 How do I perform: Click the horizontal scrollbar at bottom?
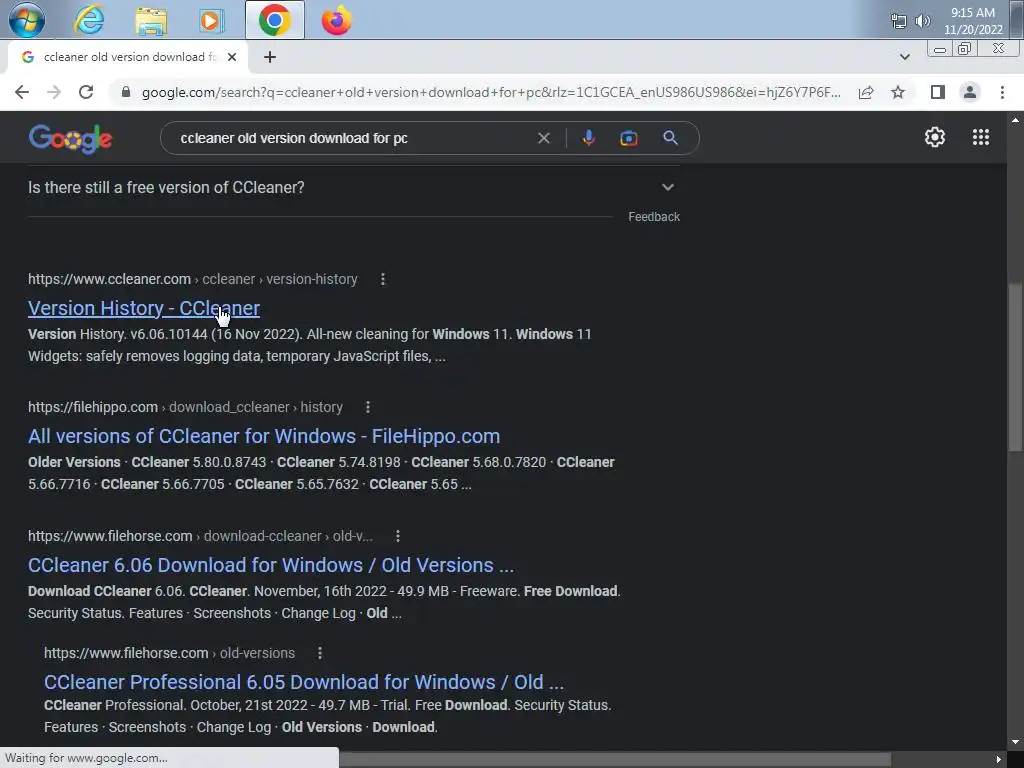[x=614, y=760]
